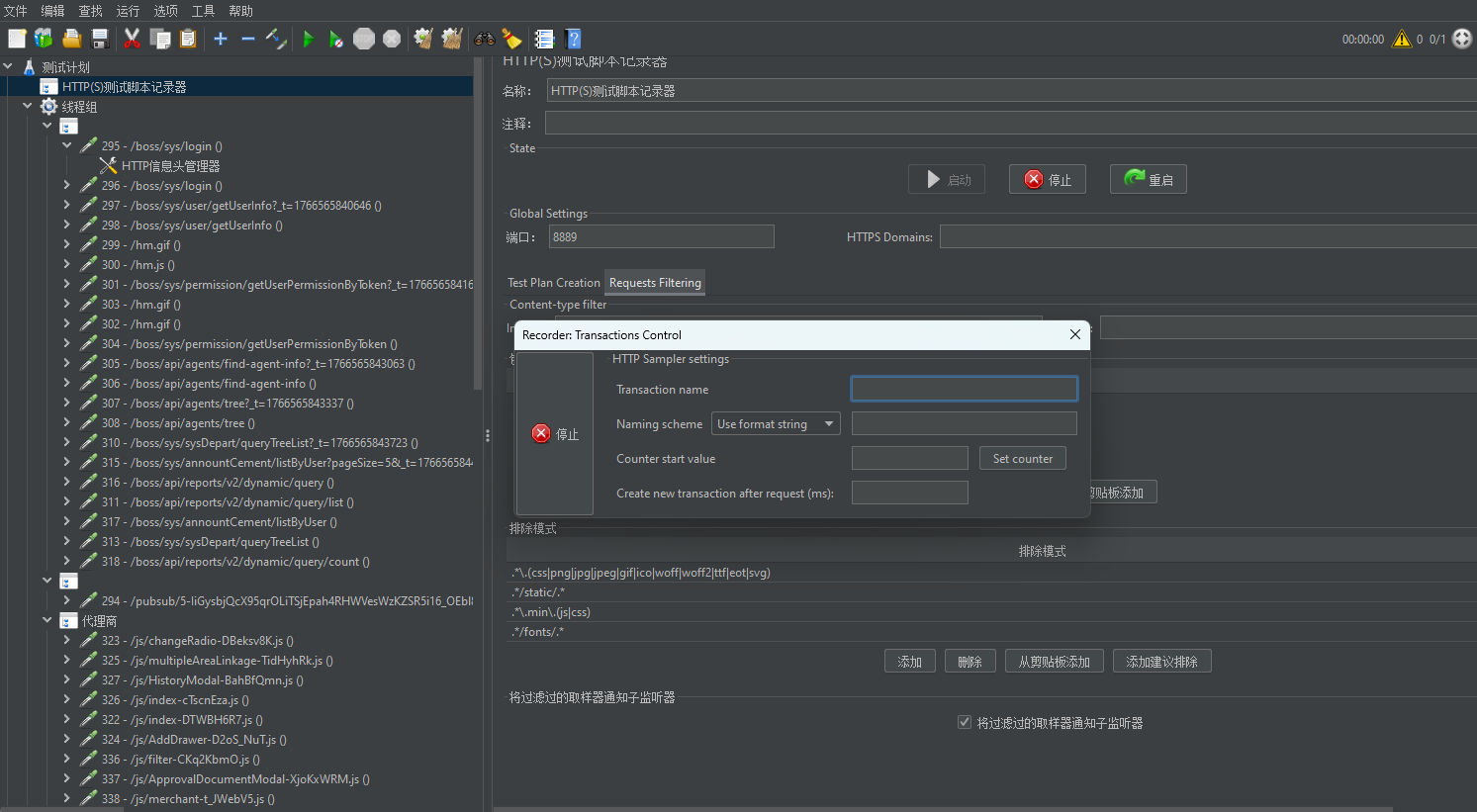Open the 选项 menu

click(165, 11)
